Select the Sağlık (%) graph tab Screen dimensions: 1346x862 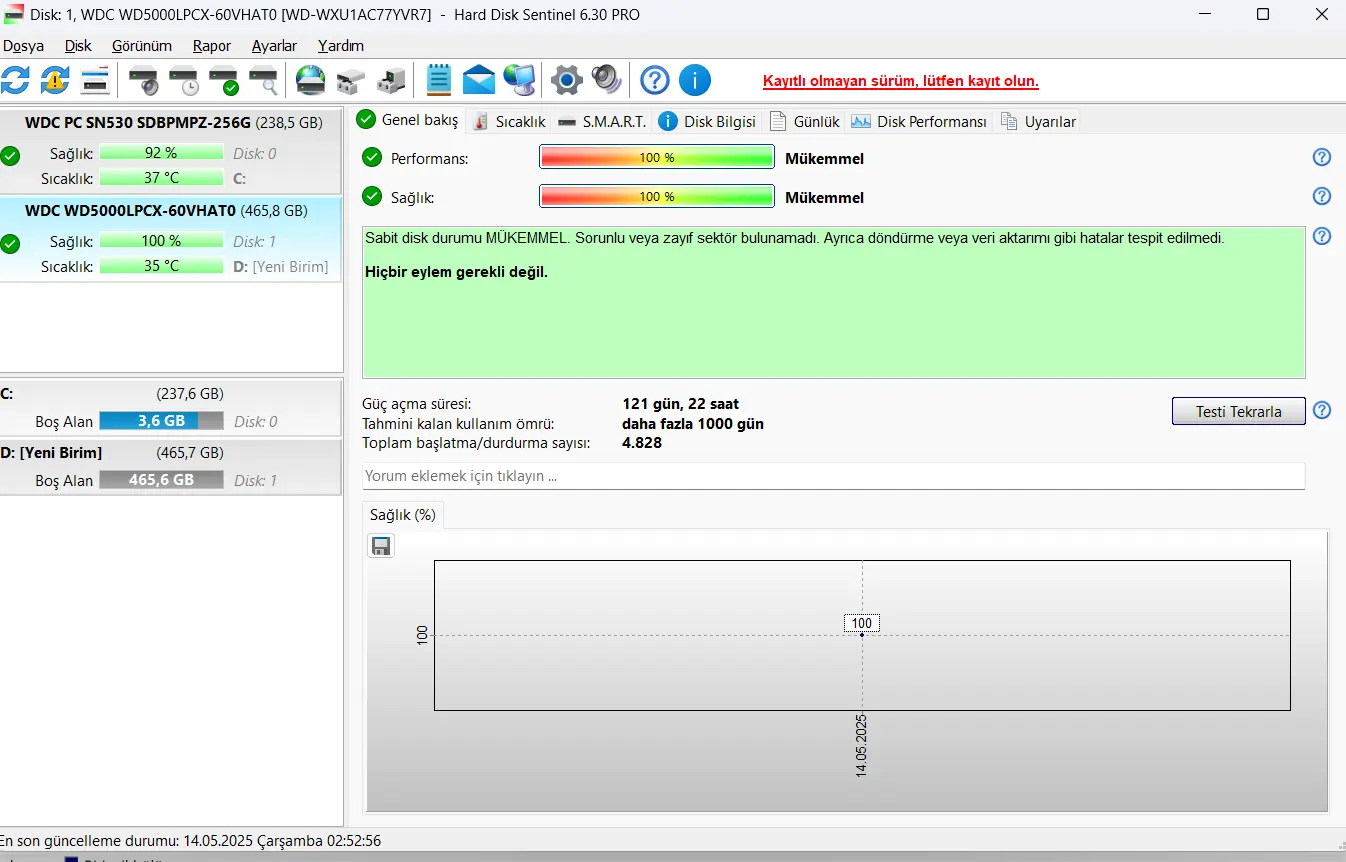[403, 515]
